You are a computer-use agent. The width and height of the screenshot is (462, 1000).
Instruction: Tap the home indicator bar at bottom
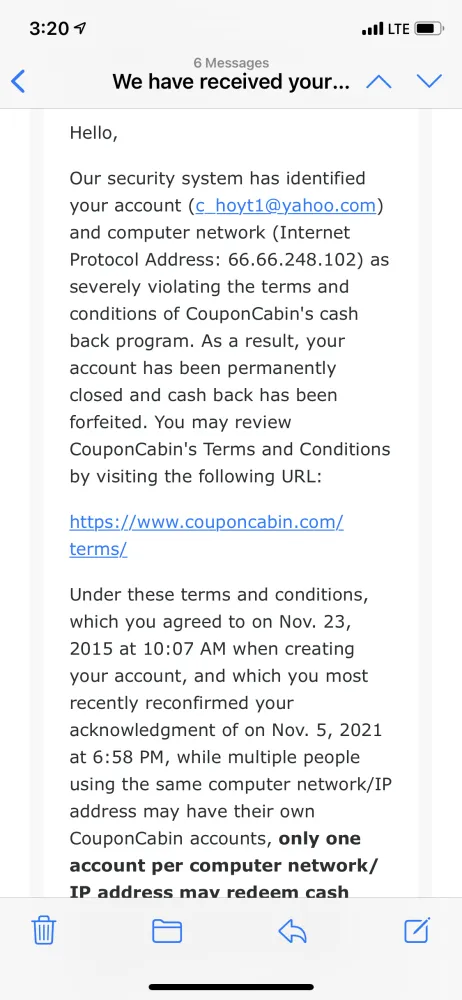[231, 987]
